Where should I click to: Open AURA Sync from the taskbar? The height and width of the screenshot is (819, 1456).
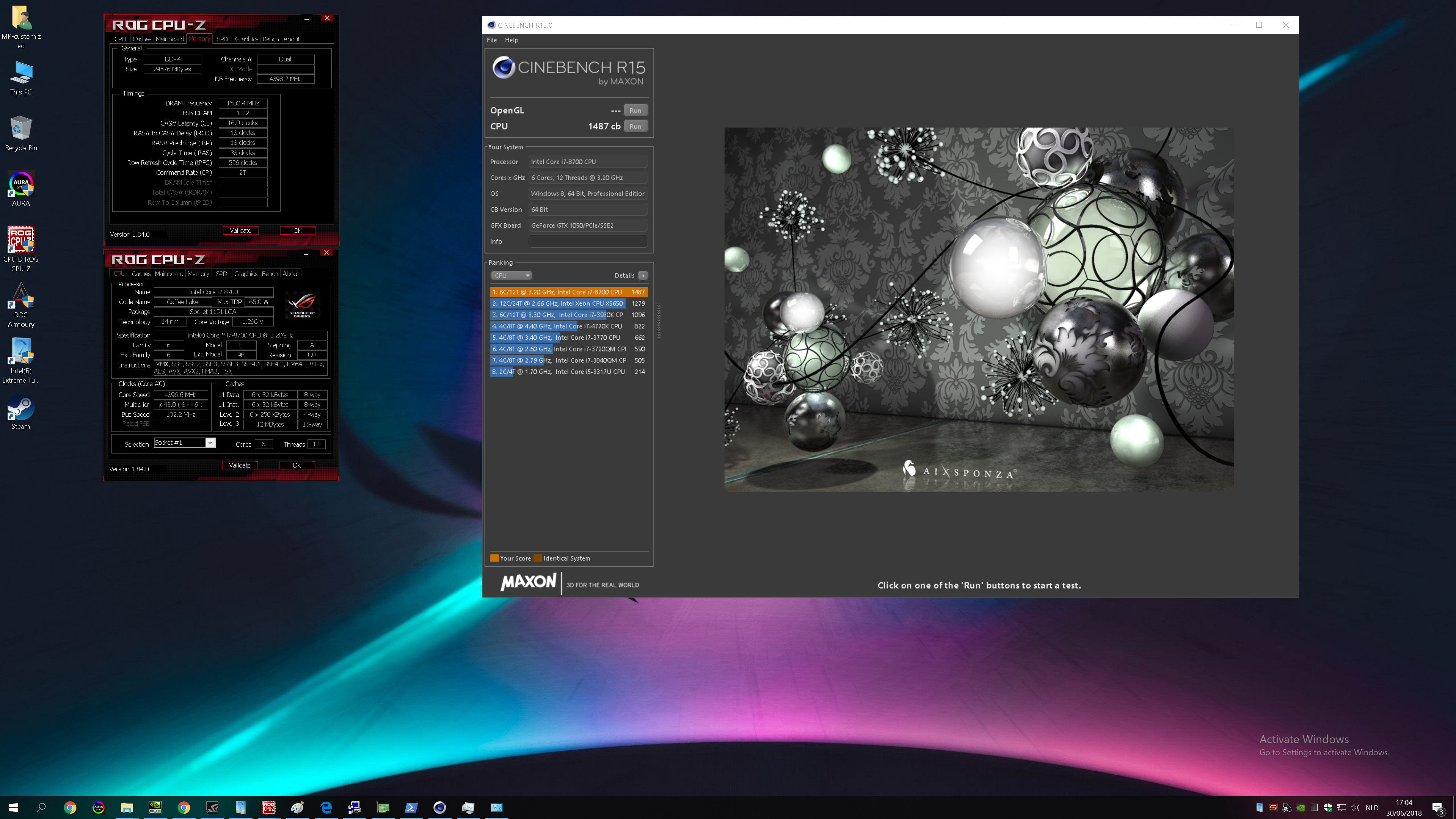pyautogui.click(x=98, y=807)
